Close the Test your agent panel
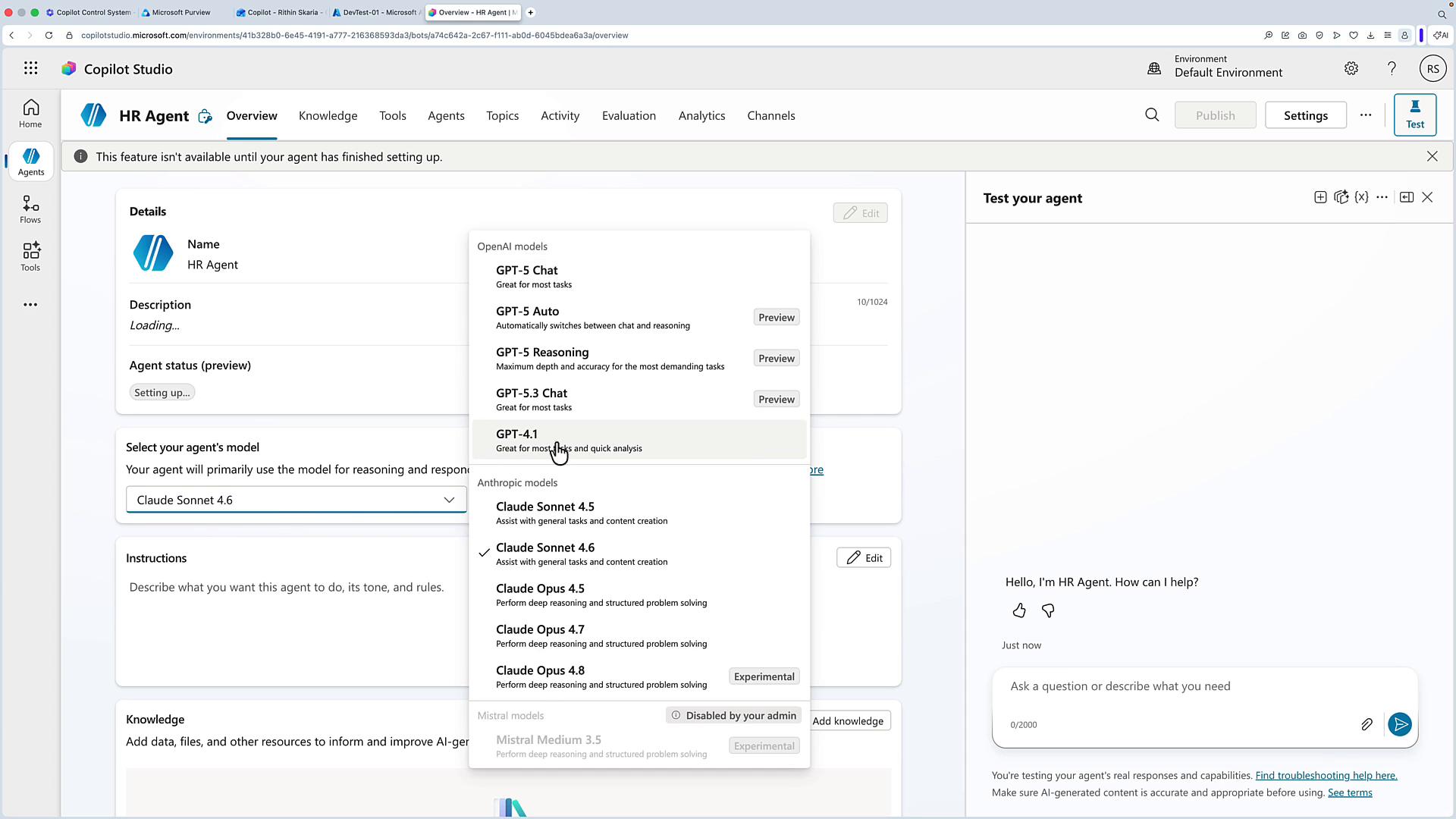 tap(1427, 197)
